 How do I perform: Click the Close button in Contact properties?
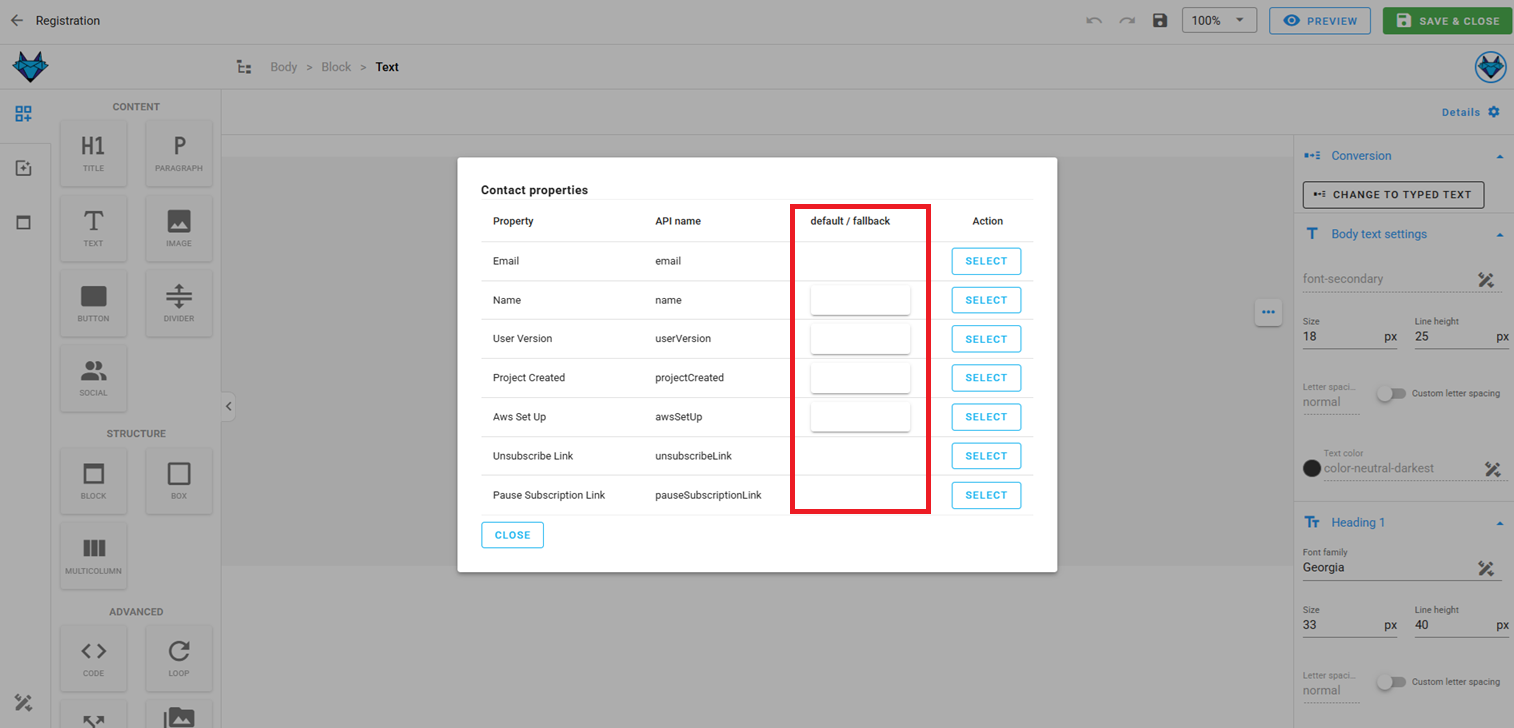click(512, 535)
